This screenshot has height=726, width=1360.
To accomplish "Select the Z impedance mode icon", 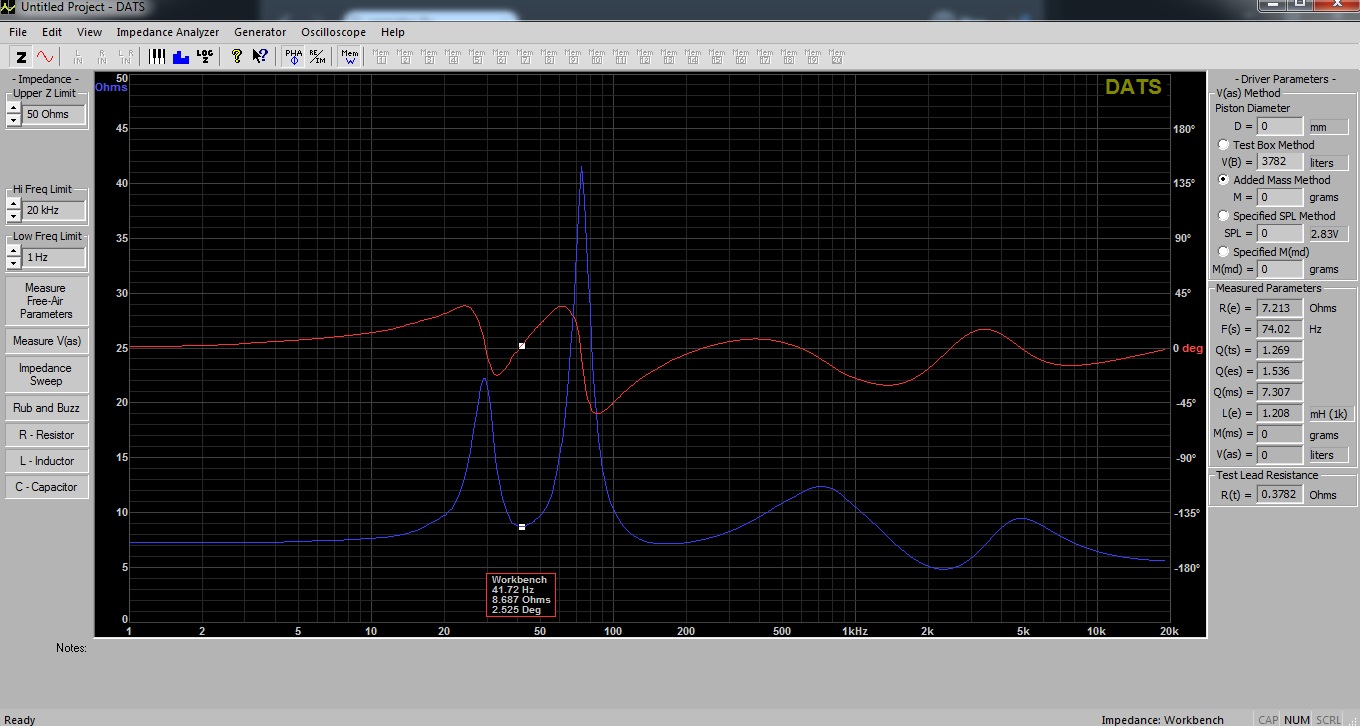I will (x=21, y=57).
